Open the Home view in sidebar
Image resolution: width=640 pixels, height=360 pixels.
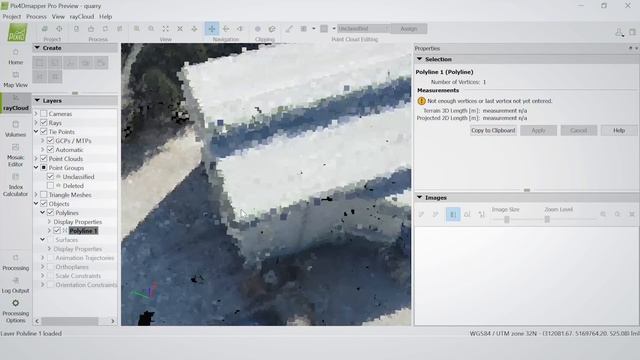point(16,57)
